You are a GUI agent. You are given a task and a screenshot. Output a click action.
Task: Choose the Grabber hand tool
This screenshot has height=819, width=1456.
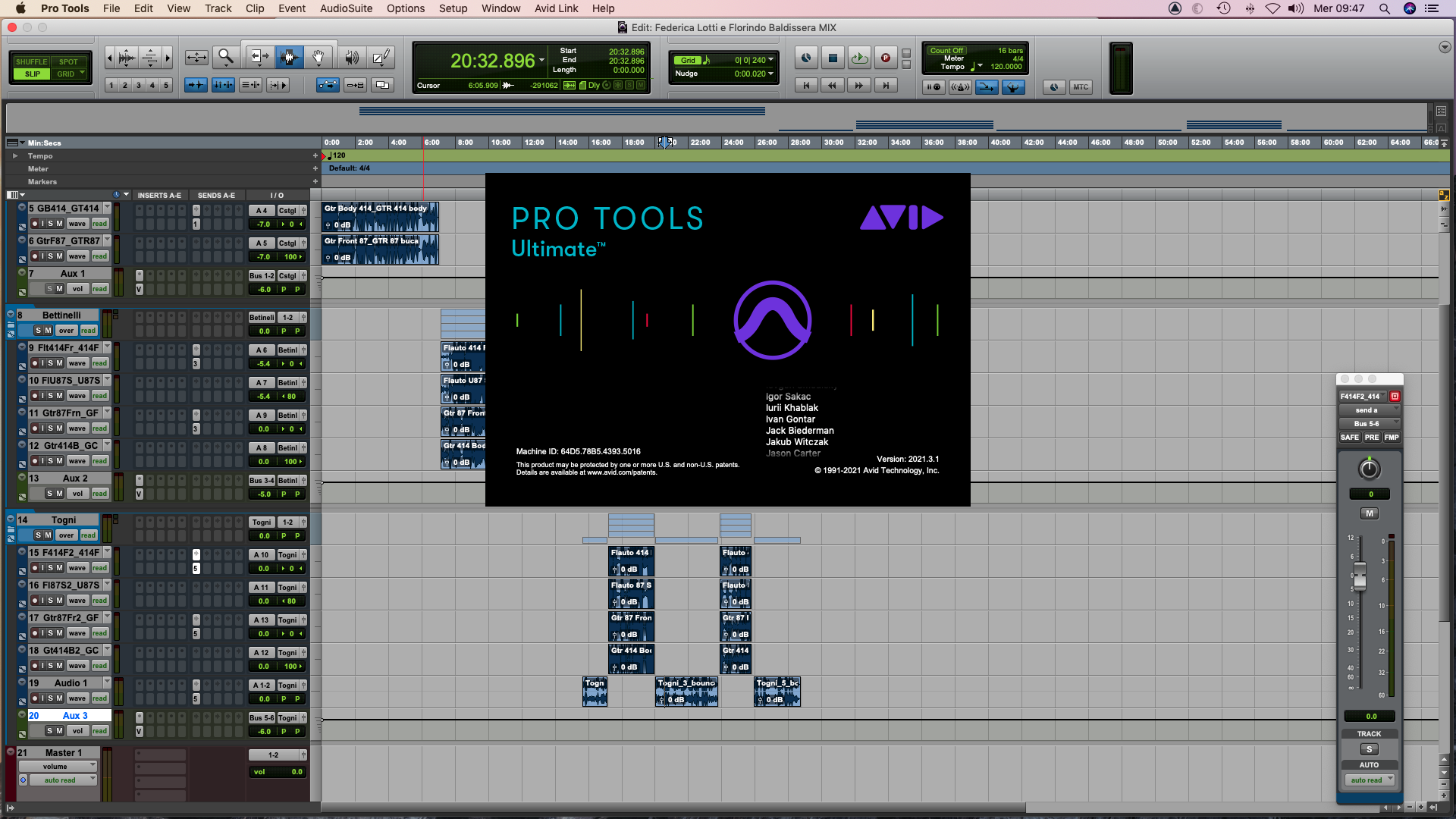[319, 57]
